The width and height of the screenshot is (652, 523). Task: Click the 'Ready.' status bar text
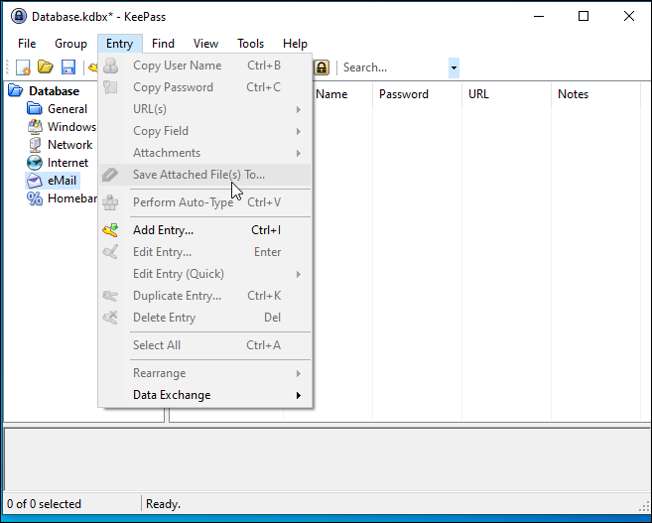pyautogui.click(x=163, y=504)
